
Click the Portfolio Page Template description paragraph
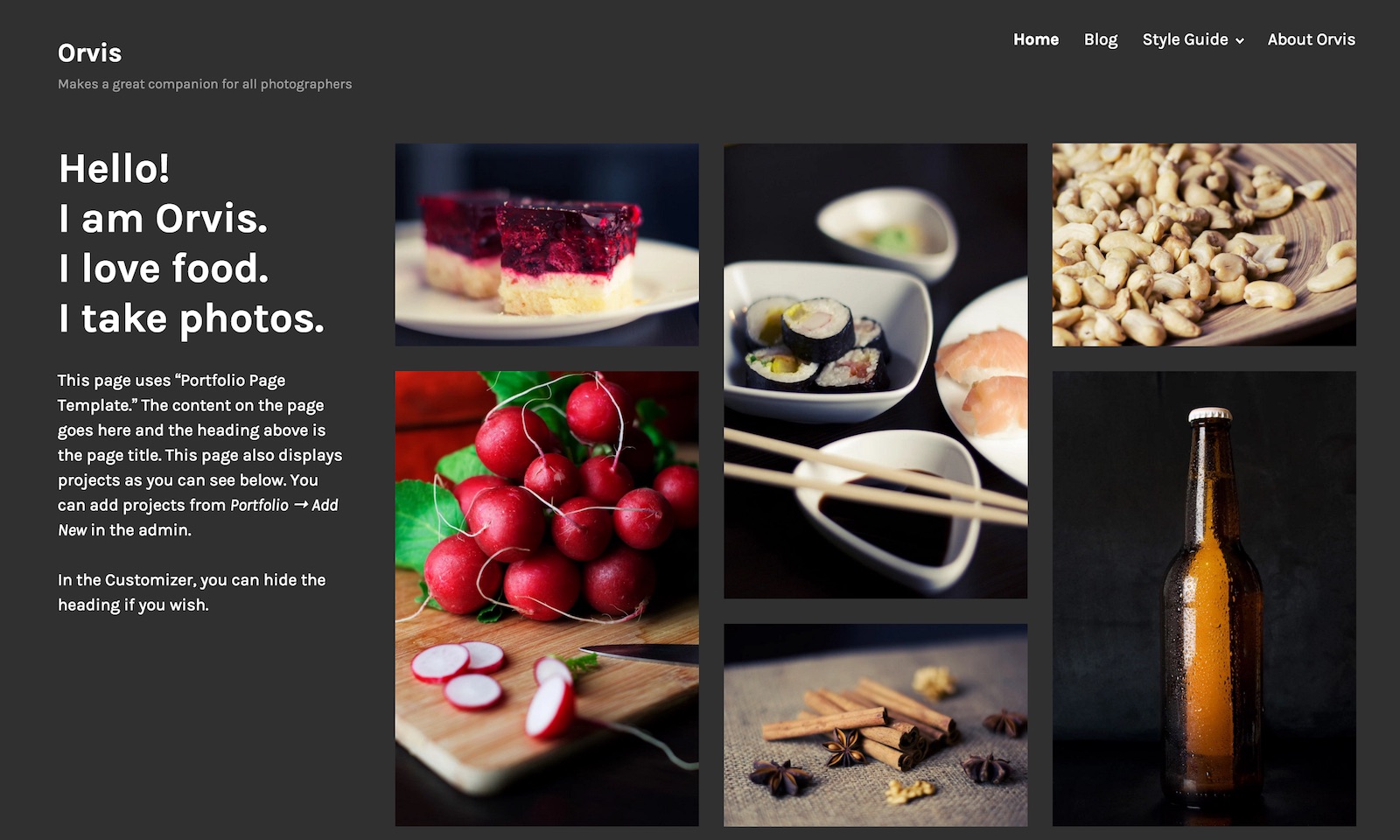(x=199, y=455)
